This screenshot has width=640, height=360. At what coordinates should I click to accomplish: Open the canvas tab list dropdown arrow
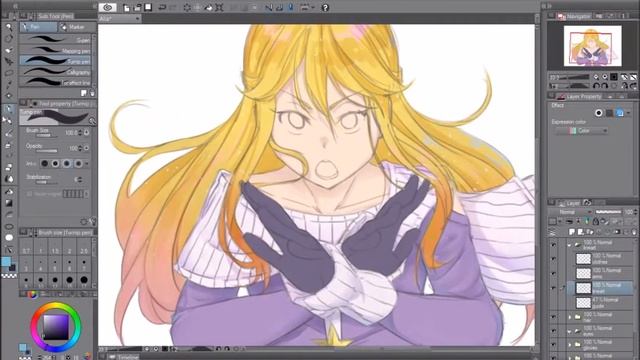[x=137, y=18]
